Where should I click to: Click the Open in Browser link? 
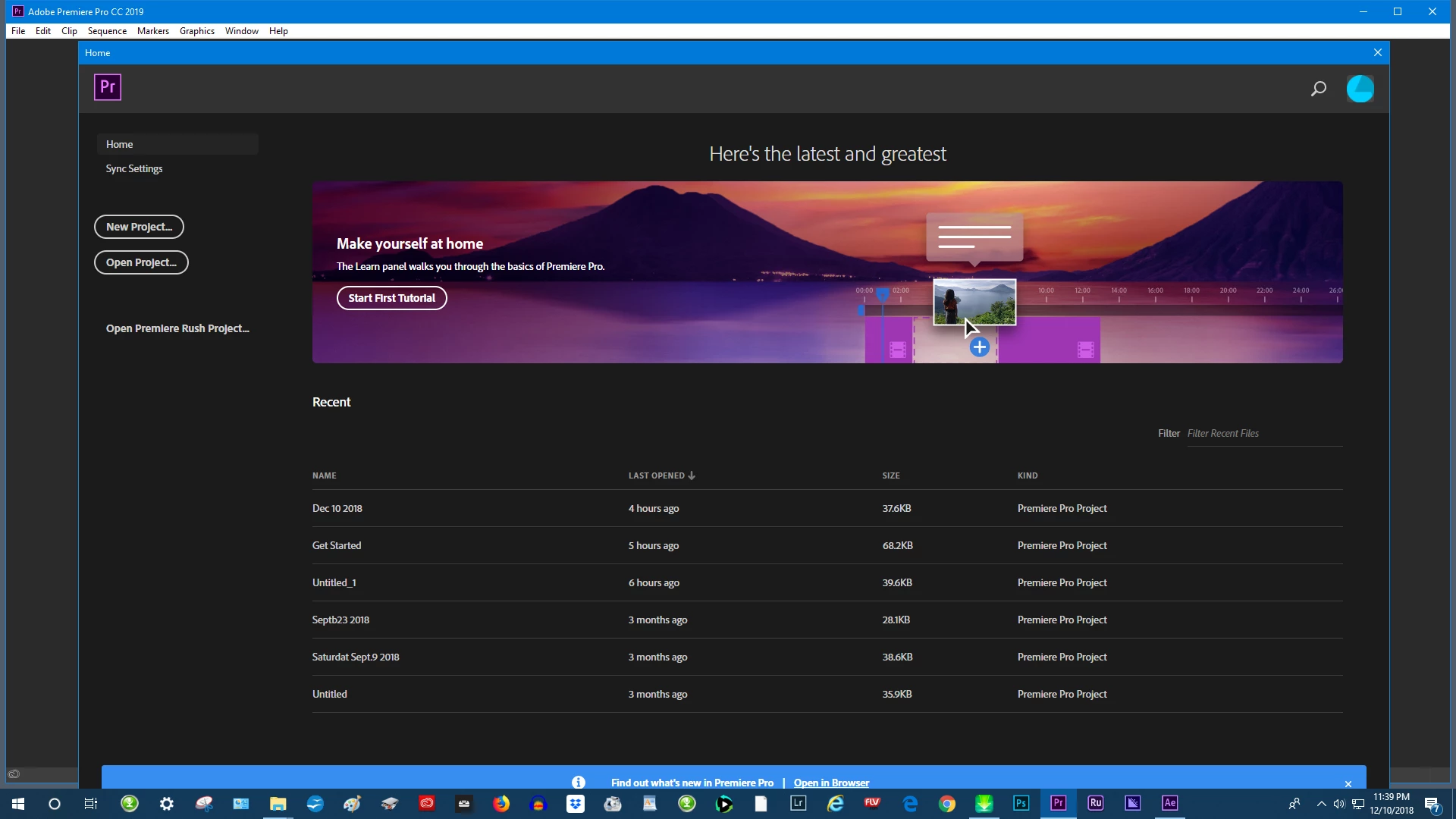(x=831, y=783)
